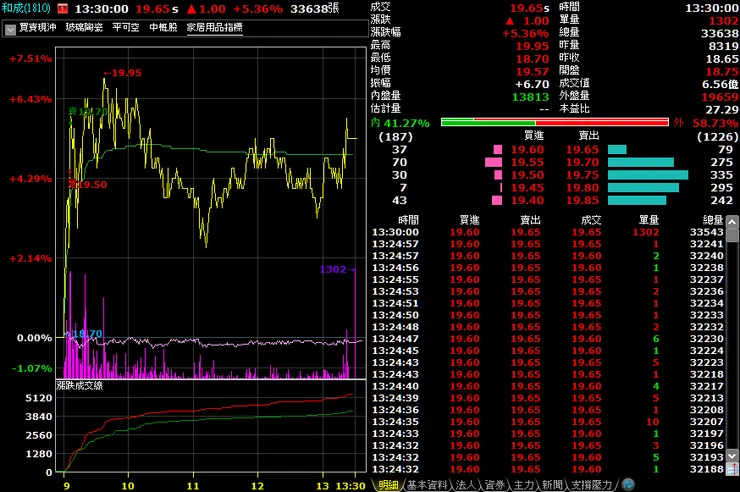Image resolution: width=740 pixels, height=492 pixels.
Task: Click the scroll up arrow of tick list
Action: pos(732,222)
